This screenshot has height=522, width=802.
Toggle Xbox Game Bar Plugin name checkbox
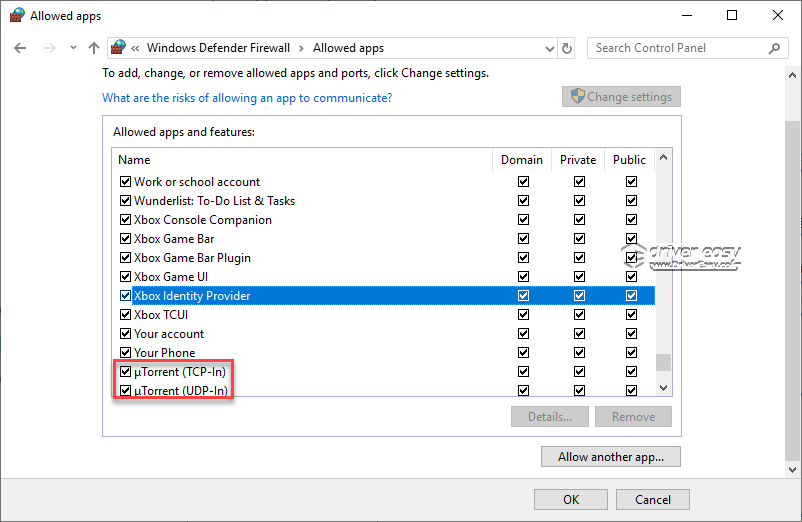125,257
